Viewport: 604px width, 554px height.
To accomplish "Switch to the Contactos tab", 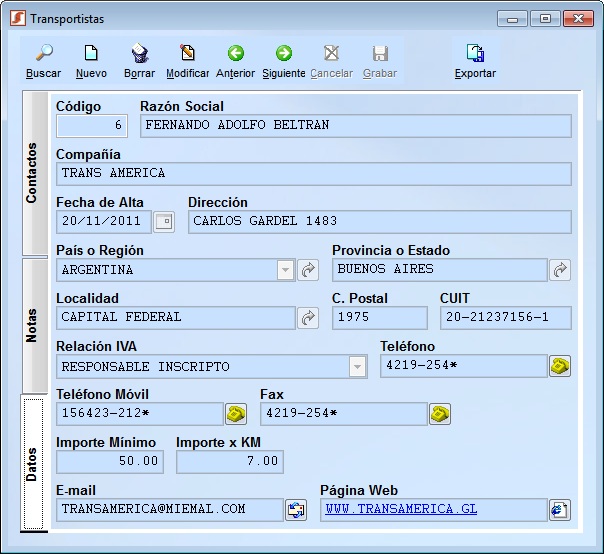I will pos(35,173).
